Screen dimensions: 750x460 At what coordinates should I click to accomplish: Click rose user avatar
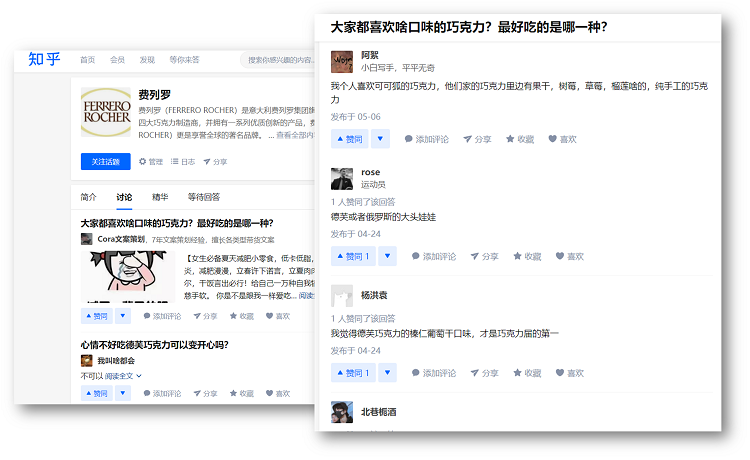point(342,179)
